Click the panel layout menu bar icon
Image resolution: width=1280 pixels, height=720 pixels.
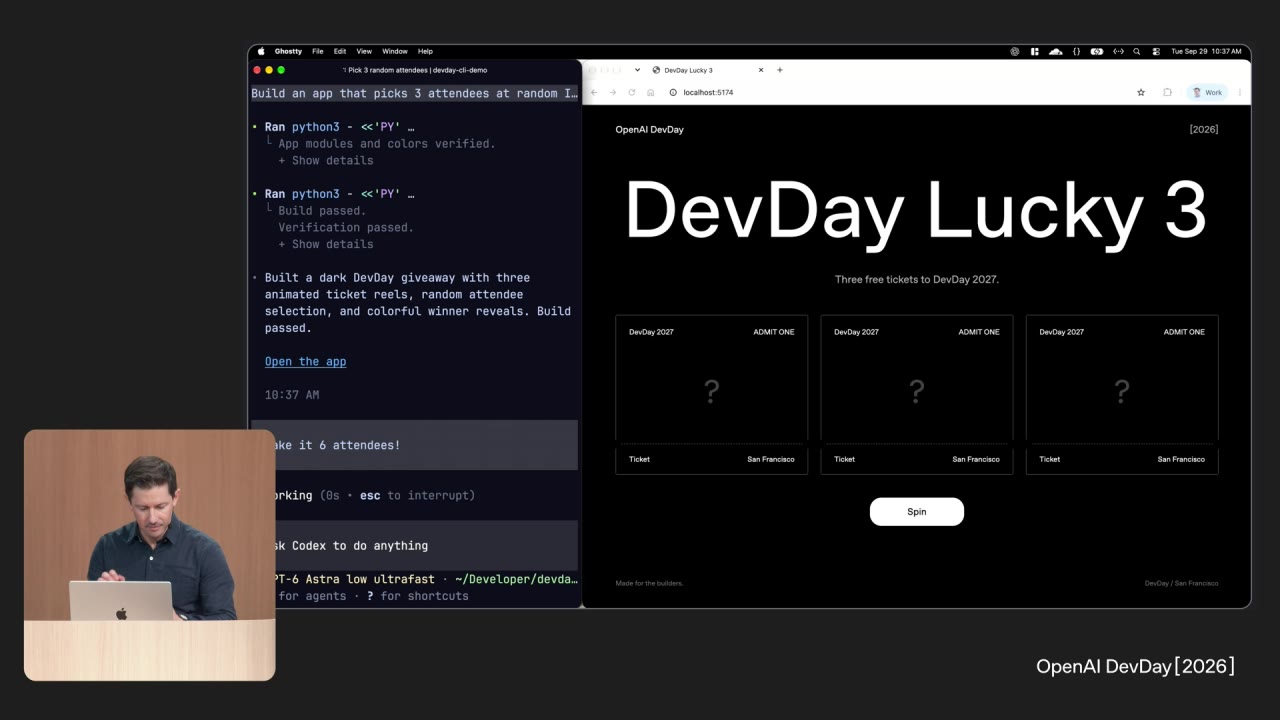1035,51
